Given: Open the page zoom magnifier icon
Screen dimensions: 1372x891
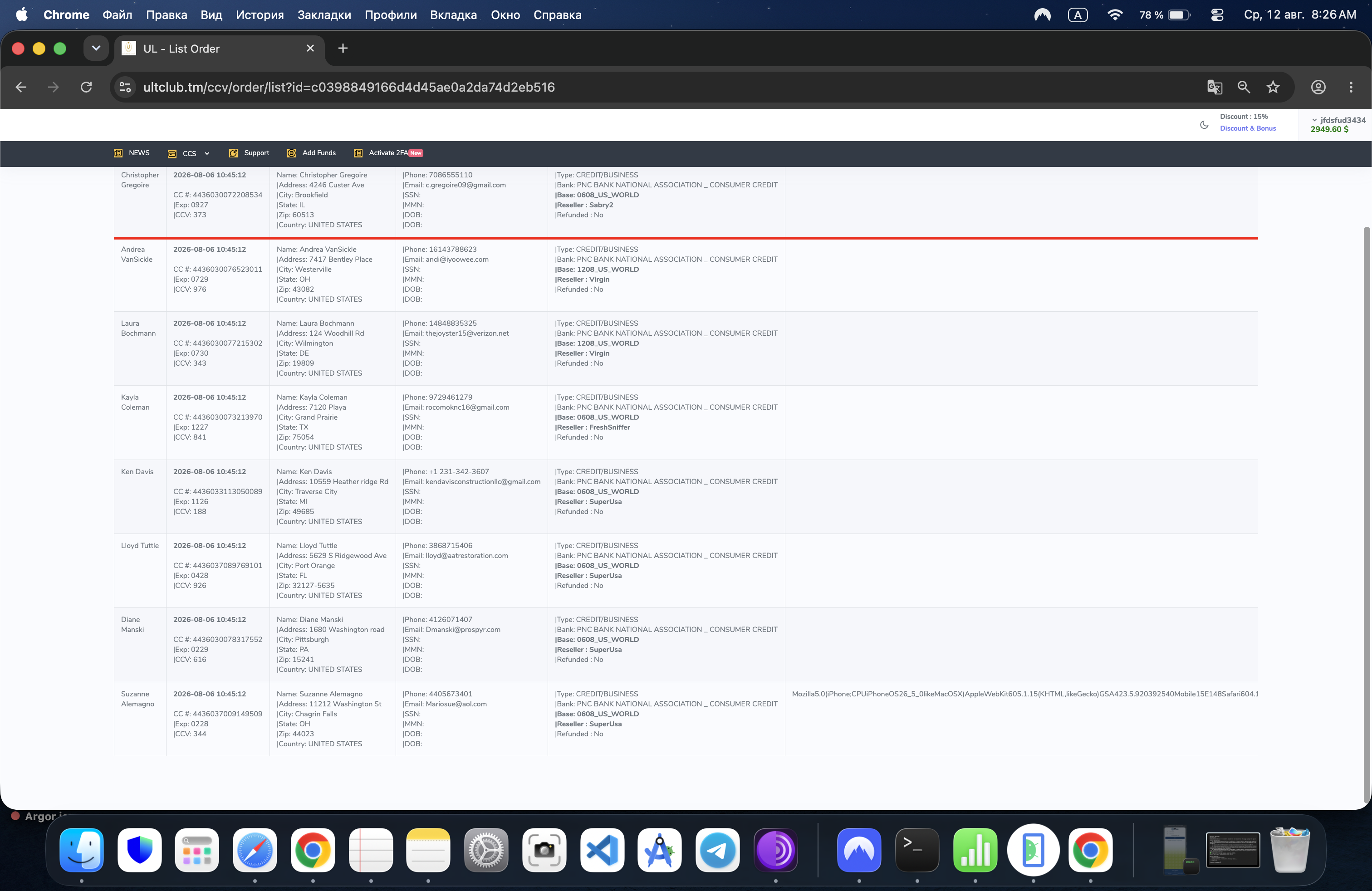Looking at the screenshot, I should pos(1244,87).
